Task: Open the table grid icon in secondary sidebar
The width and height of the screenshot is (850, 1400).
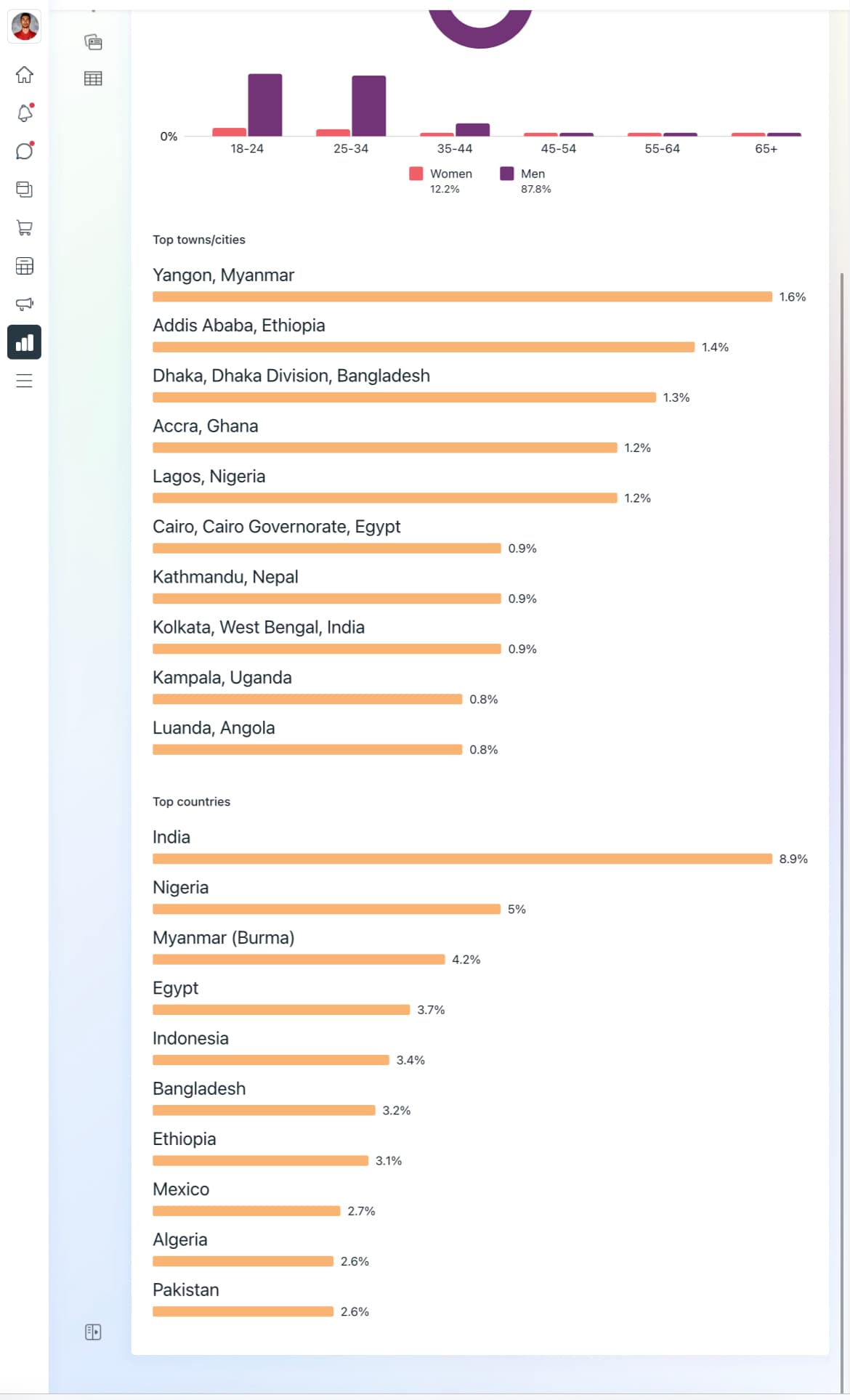Action: (93, 78)
